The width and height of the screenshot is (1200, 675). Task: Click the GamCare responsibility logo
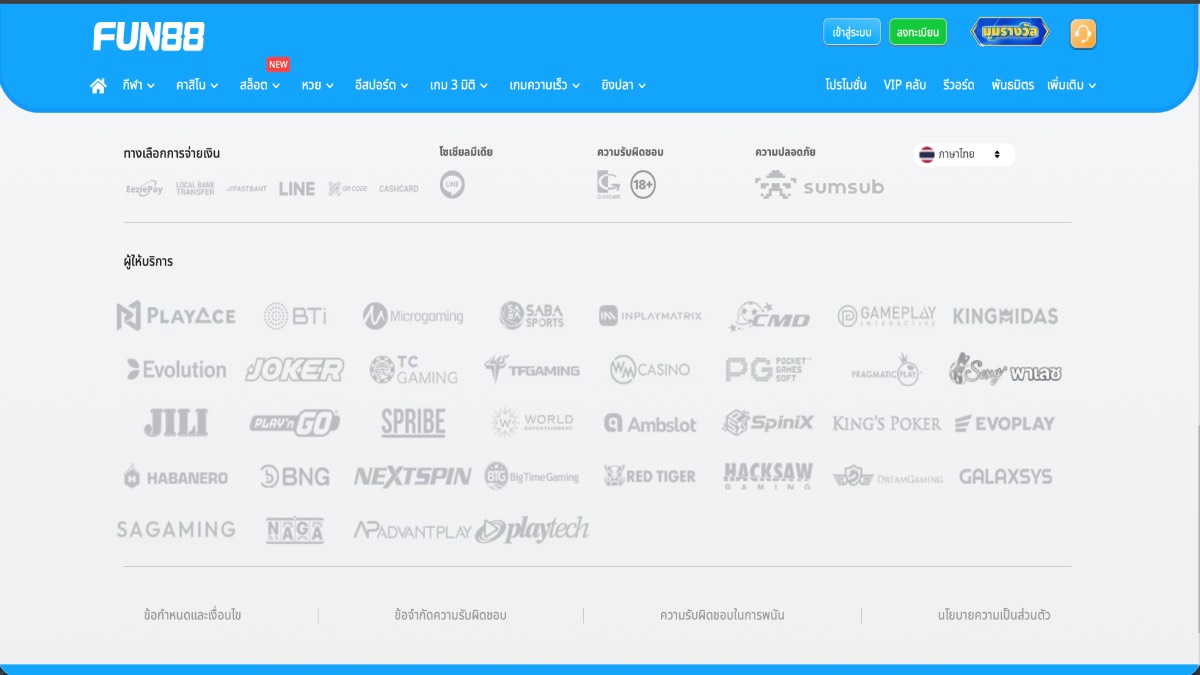[608, 184]
